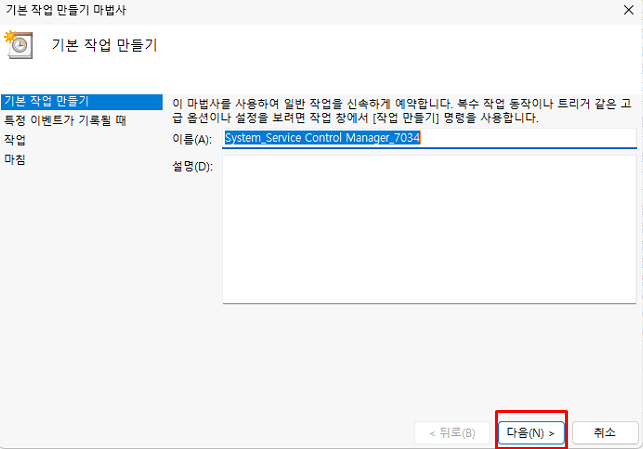The width and height of the screenshot is (643, 449).
Task: Click the 설명(D): label
Action: pyautogui.click(x=192, y=166)
